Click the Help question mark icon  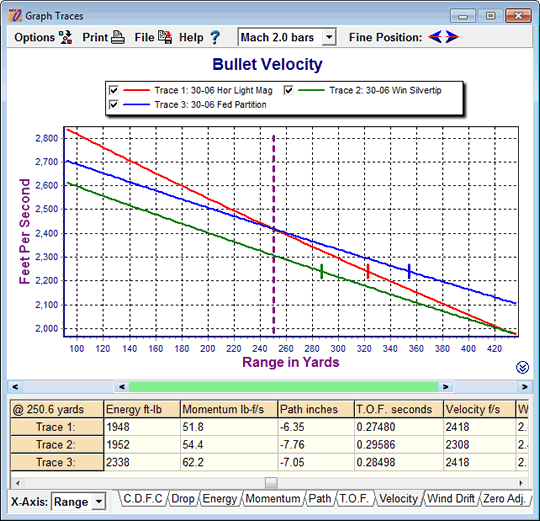click(x=215, y=37)
